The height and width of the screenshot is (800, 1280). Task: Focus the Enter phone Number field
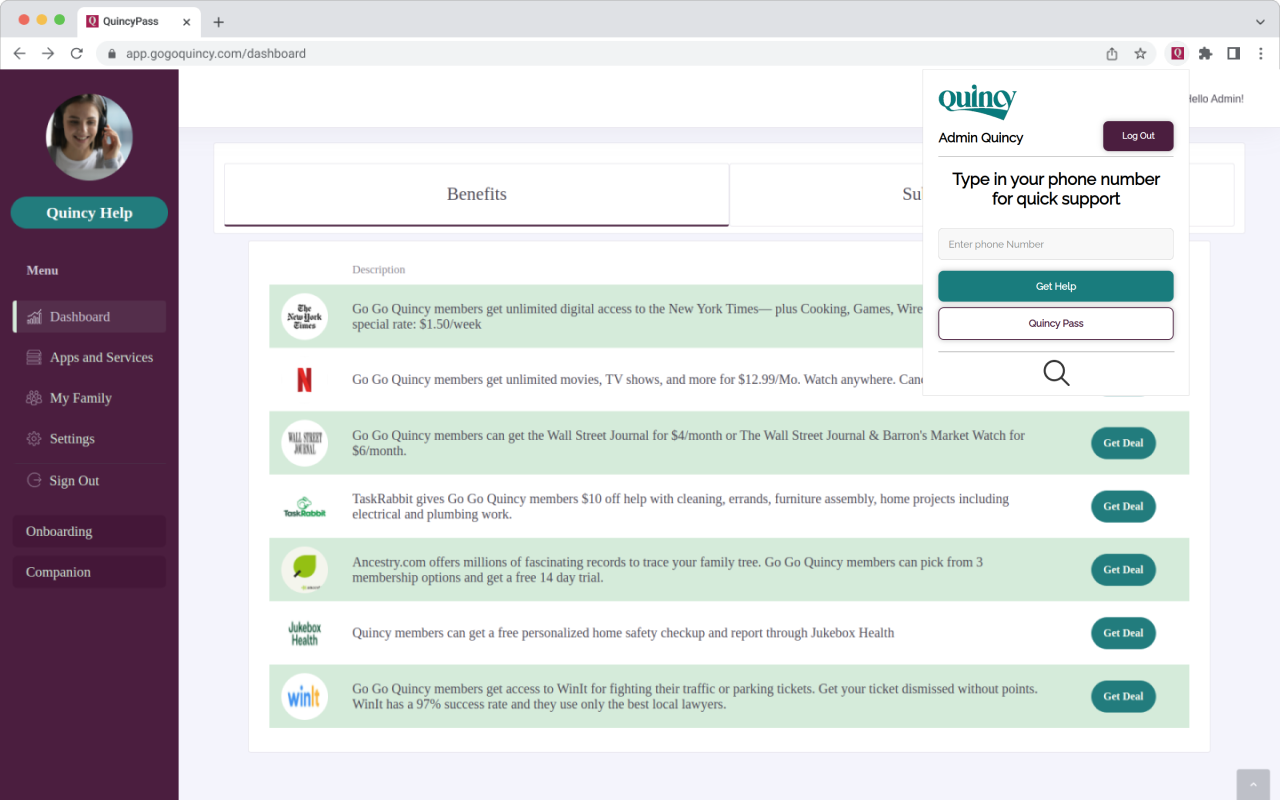click(x=1056, y=244)
